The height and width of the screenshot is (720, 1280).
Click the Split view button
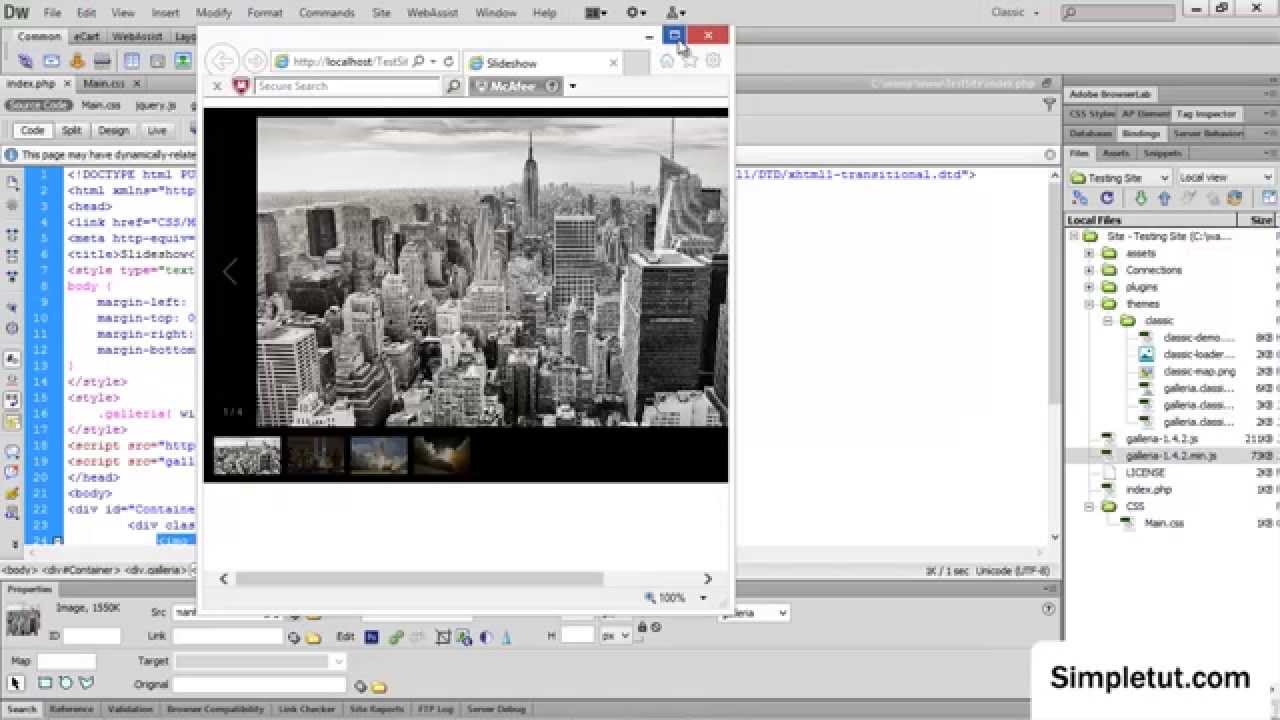click(x=71, y=130)
